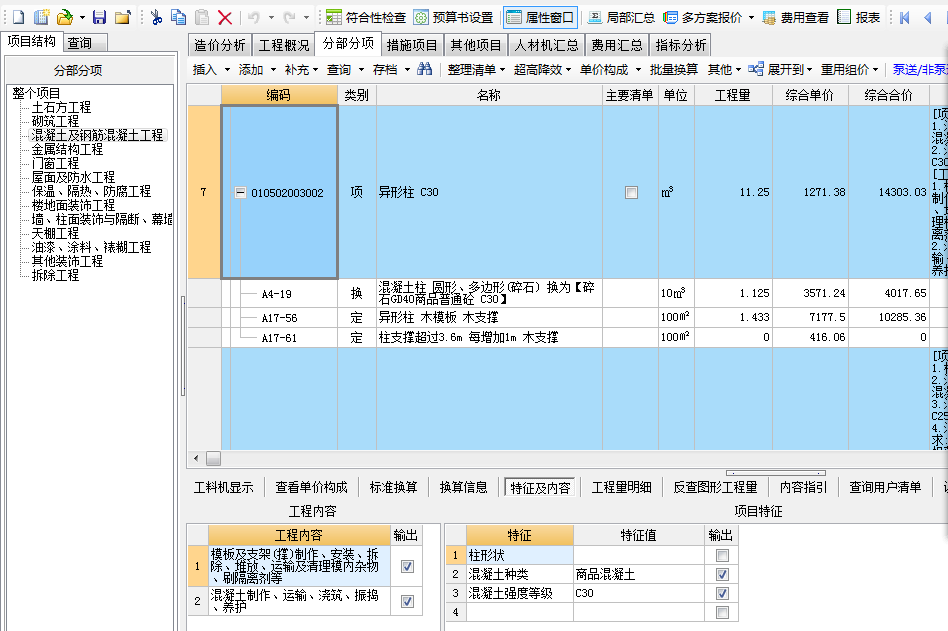Screen dimensions: 948x631
Task: Click the 属性窗口 icon
Action: [x=513, y=18]
